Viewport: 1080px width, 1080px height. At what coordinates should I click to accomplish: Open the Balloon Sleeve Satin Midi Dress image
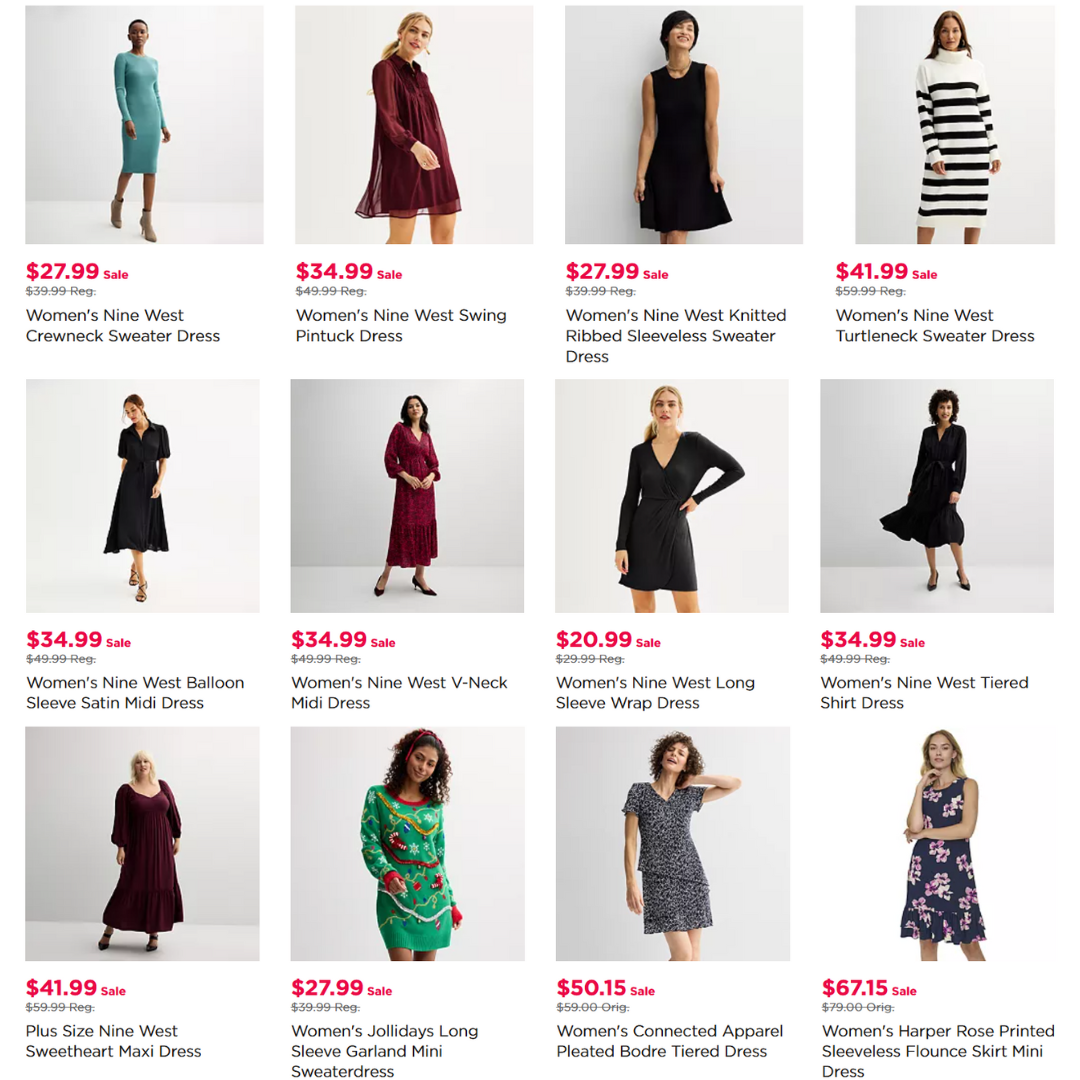point(143,496)
